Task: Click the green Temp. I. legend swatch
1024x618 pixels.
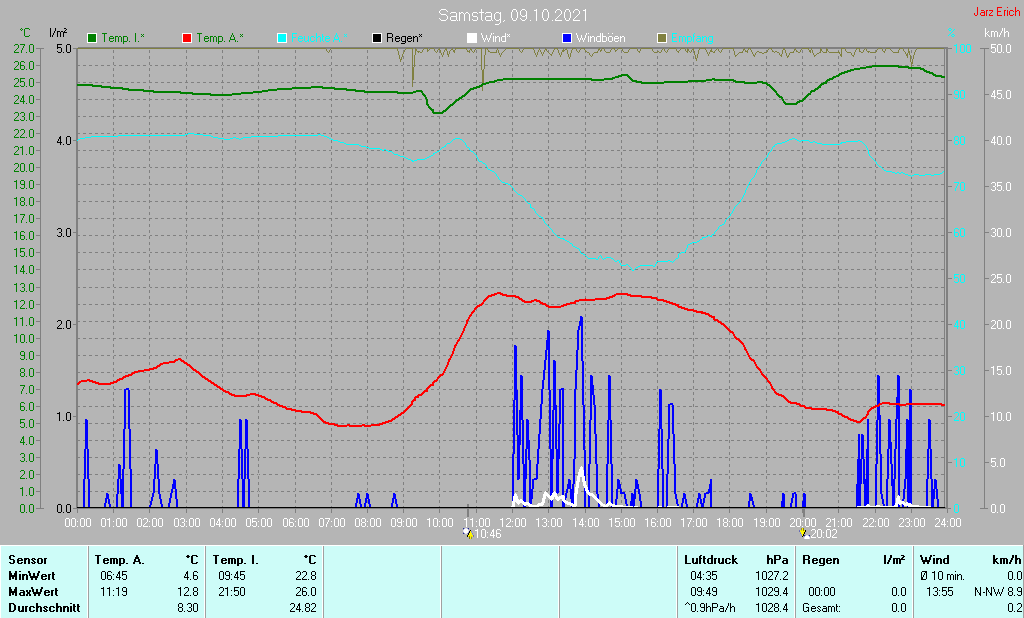Action: point(93,38)
